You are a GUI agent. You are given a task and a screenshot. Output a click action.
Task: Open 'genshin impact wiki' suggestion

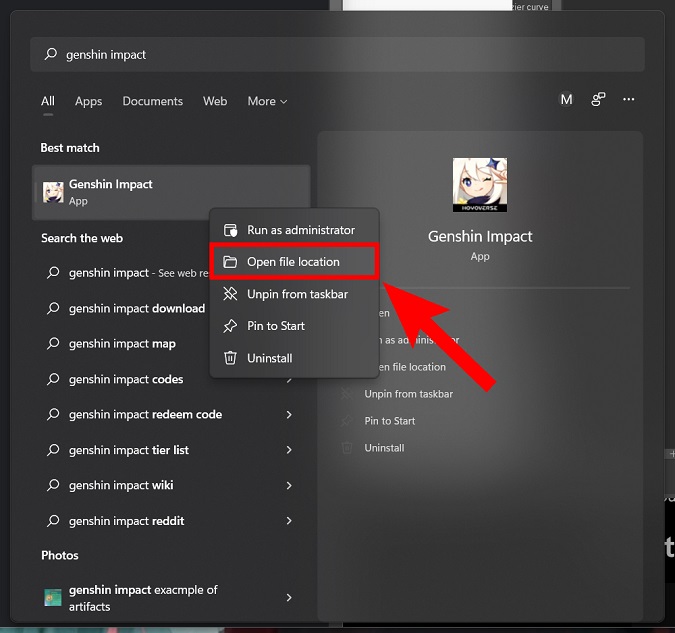171,485
